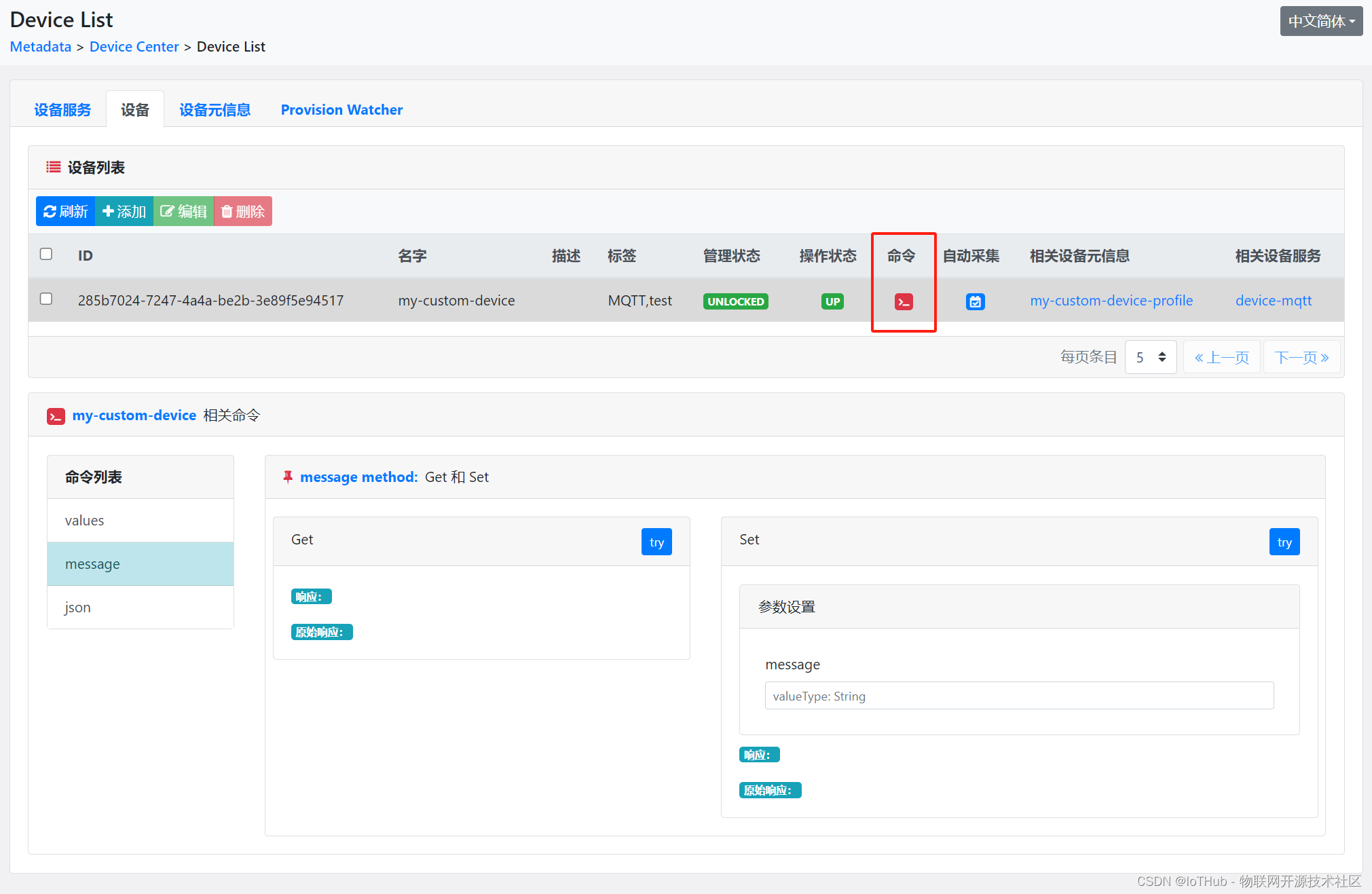Click the 添加 add button
The height and width of the screenshot is (894, 1372).
[124, 211]
